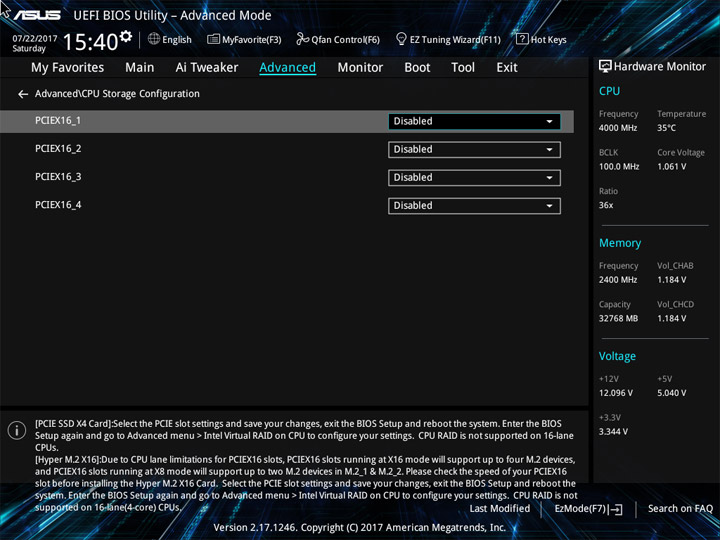
Task: Switch to the Exit tab
Action: [507, 68]
